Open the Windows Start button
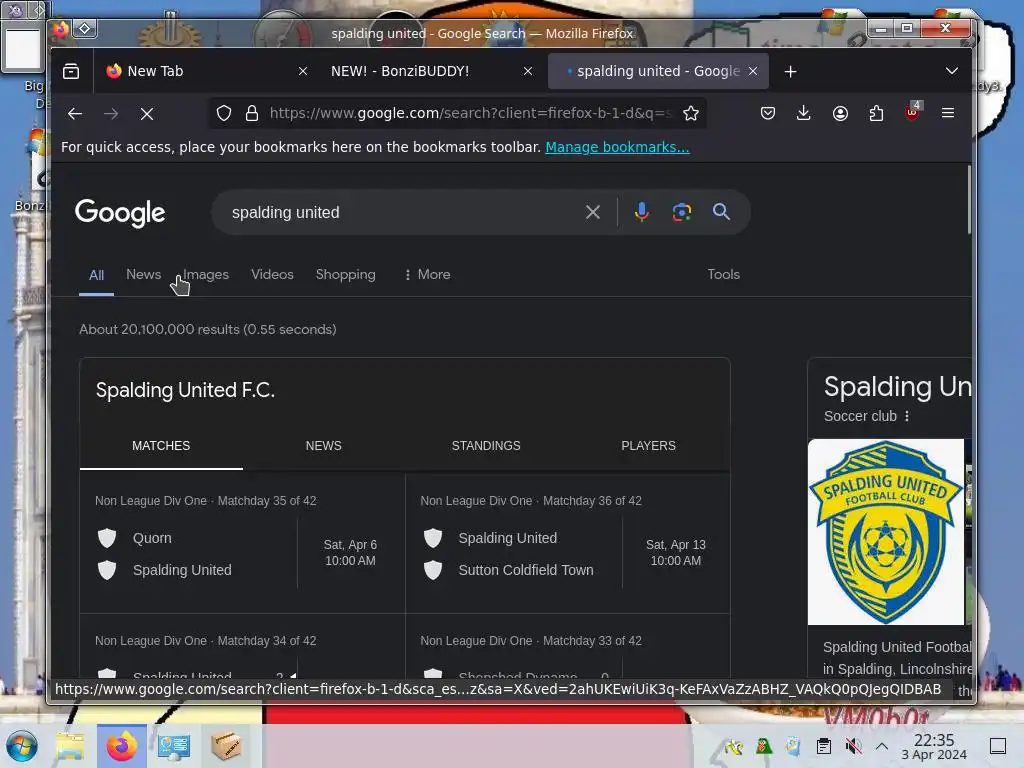 click(x=22, y=746)
